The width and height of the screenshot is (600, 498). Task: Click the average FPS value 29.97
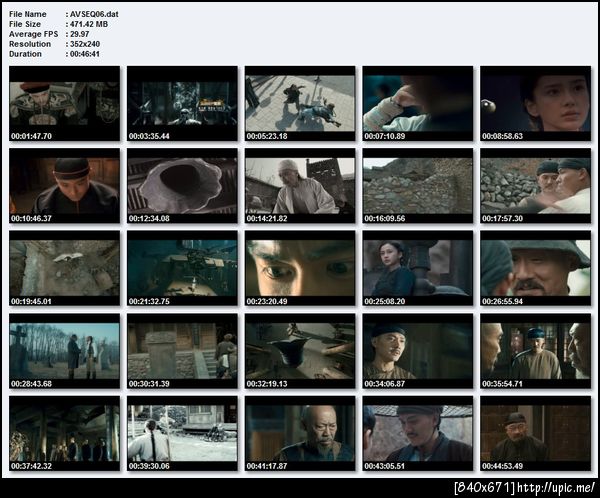coord(80,34)
